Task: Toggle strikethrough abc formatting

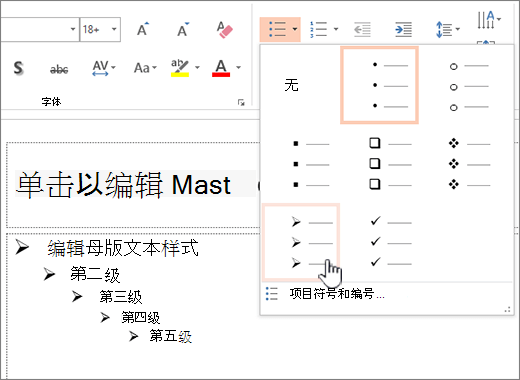Action: (59, 69)
